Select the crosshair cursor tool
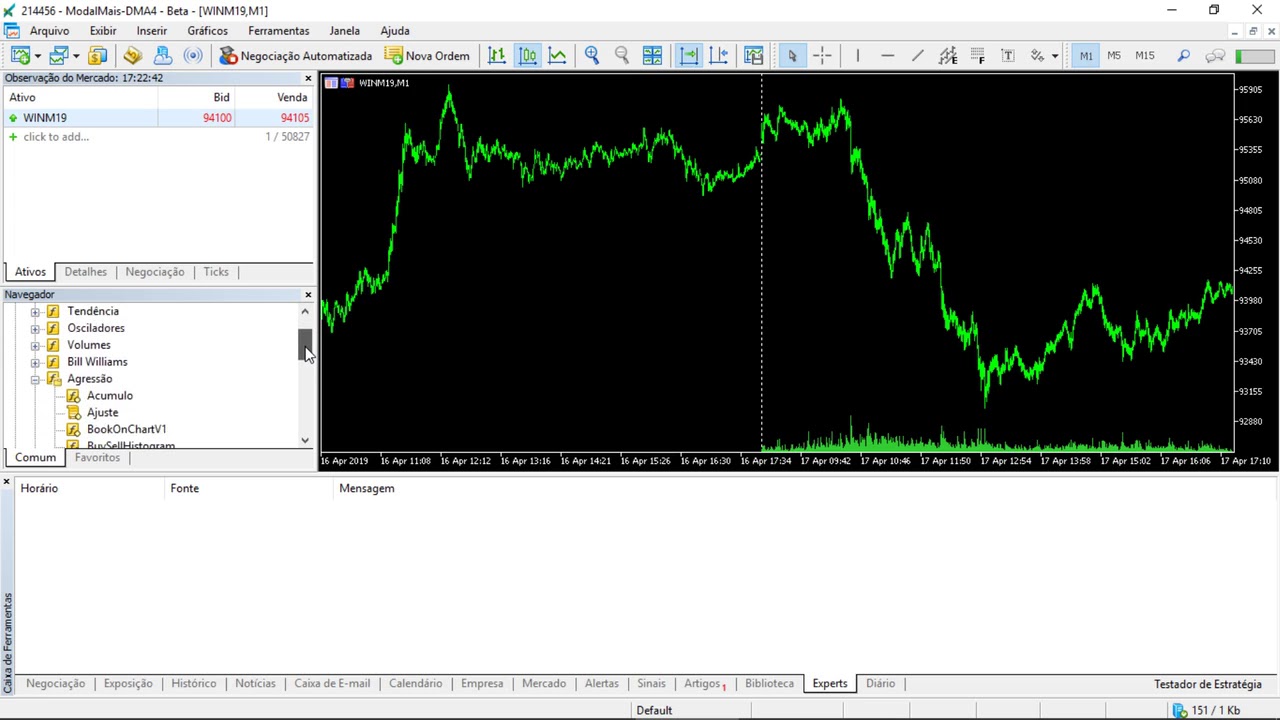This screenshot has height=720, width=1280. pyautogui.click(x=822, y=56)
